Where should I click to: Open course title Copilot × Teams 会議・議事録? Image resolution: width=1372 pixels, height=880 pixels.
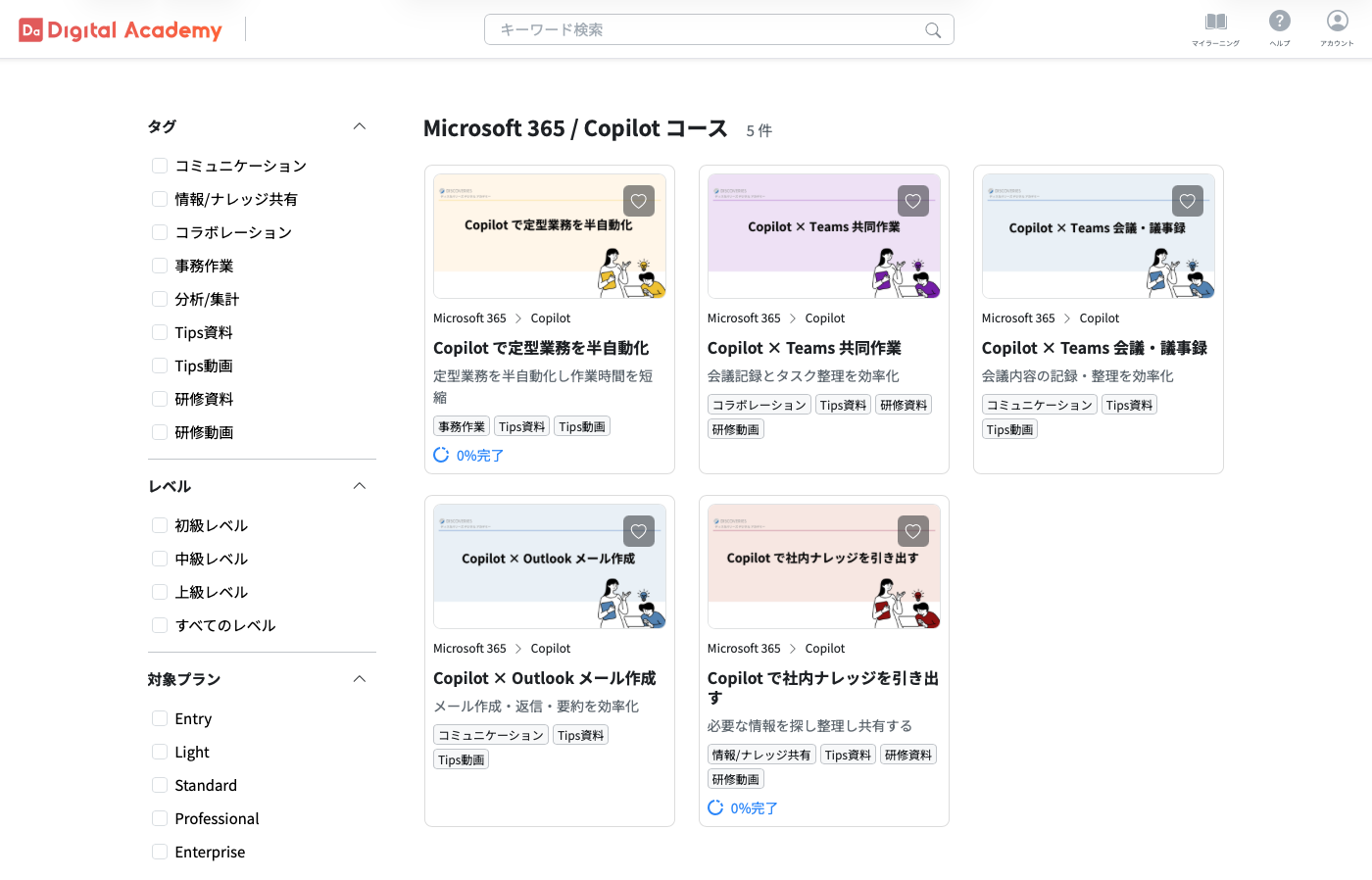tap(1095, 348)
